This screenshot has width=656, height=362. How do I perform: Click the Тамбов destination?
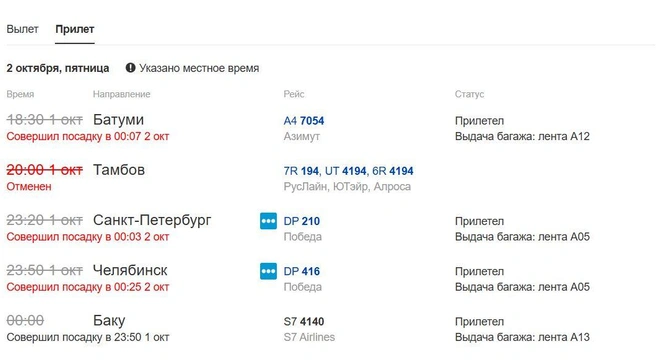pyautogui.click(x=119, y=170)
